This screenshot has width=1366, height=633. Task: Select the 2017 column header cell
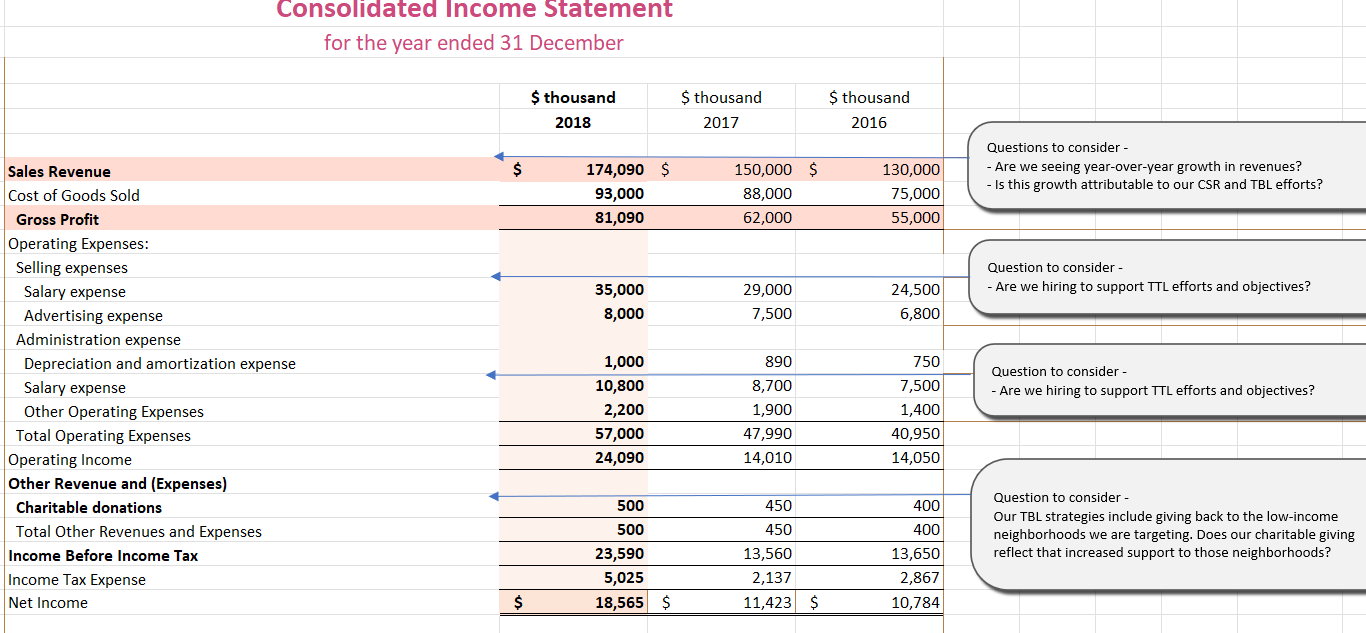pos(721,122)
